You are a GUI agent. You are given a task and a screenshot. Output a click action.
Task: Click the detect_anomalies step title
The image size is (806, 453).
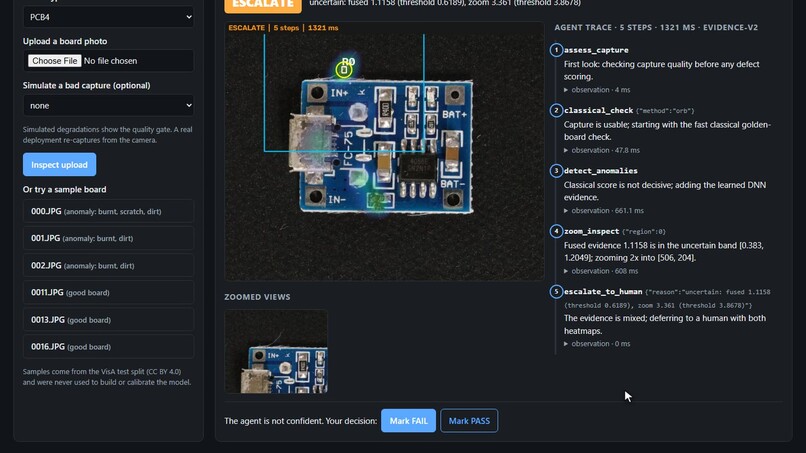(x=600, y=171)
